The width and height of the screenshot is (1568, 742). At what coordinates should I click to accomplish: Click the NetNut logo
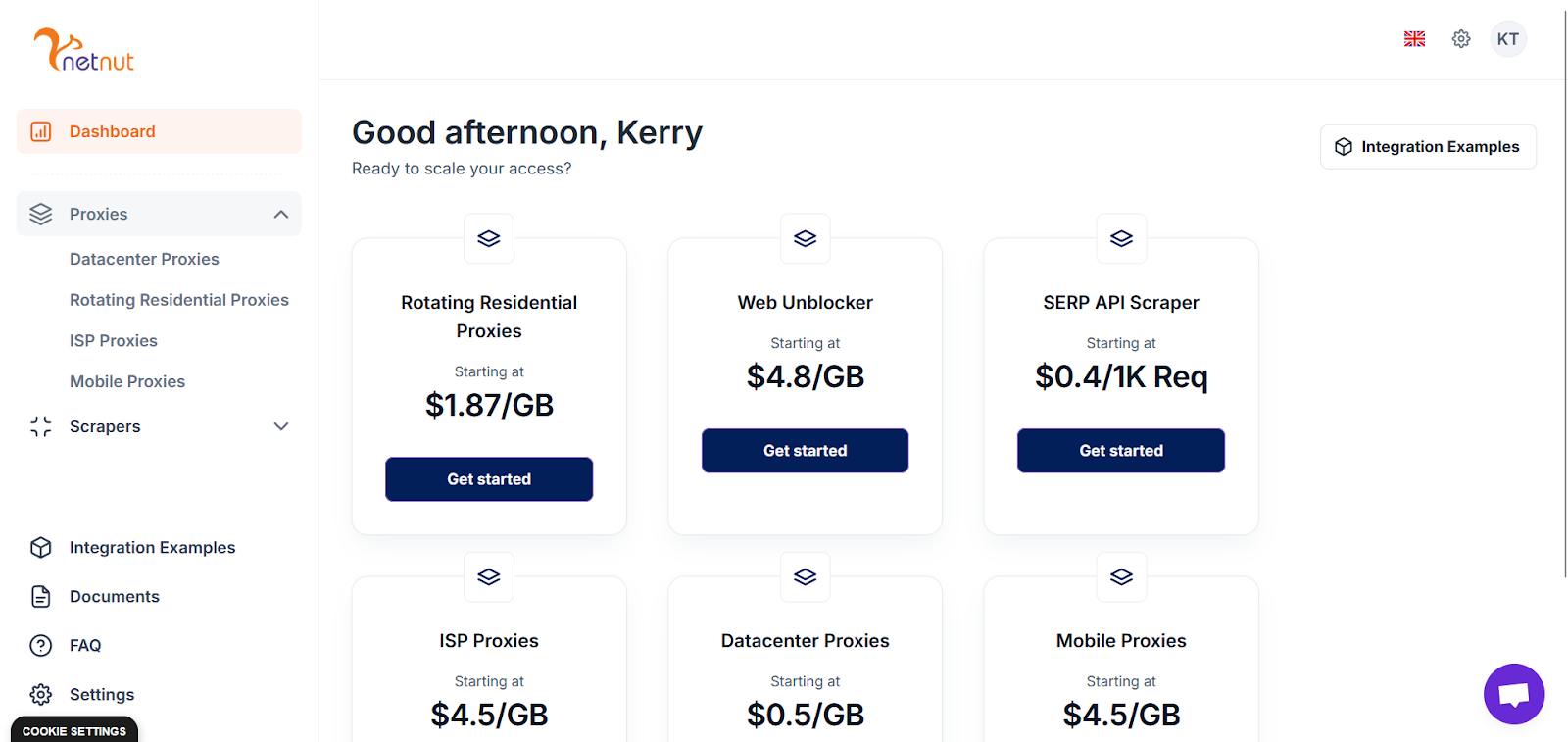[x=84, y=50]
